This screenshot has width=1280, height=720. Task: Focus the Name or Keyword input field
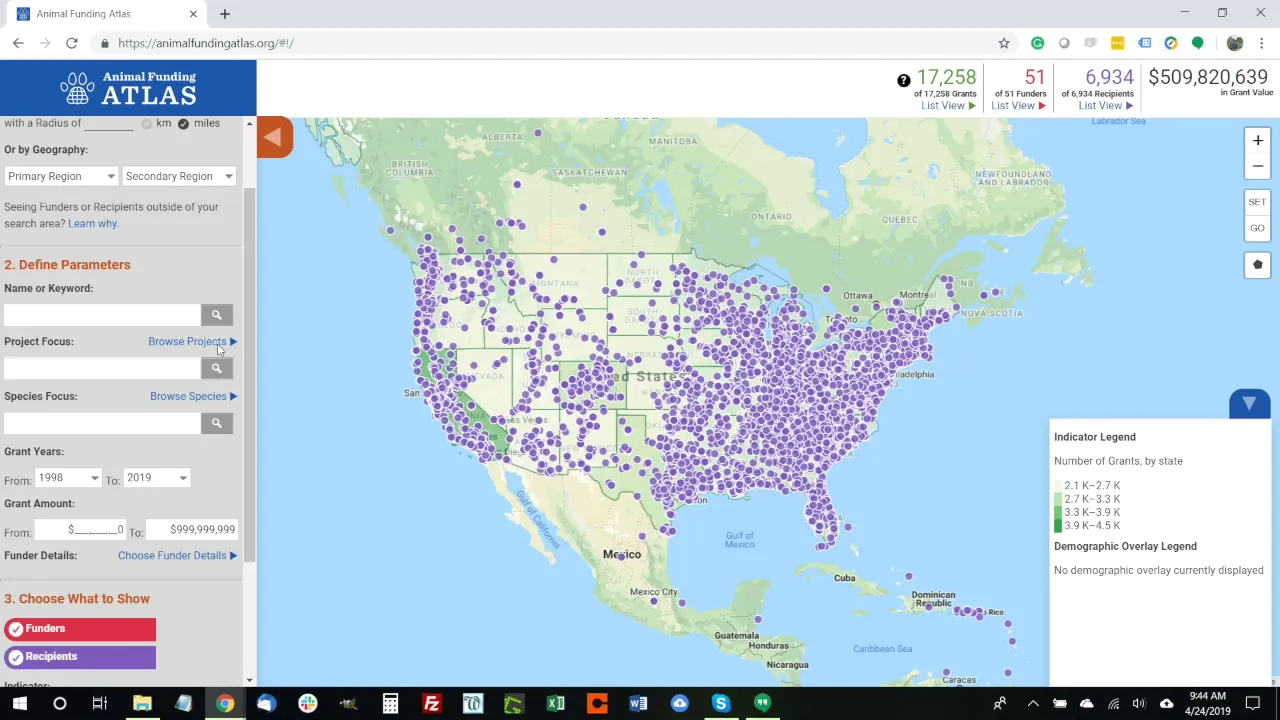102,315
